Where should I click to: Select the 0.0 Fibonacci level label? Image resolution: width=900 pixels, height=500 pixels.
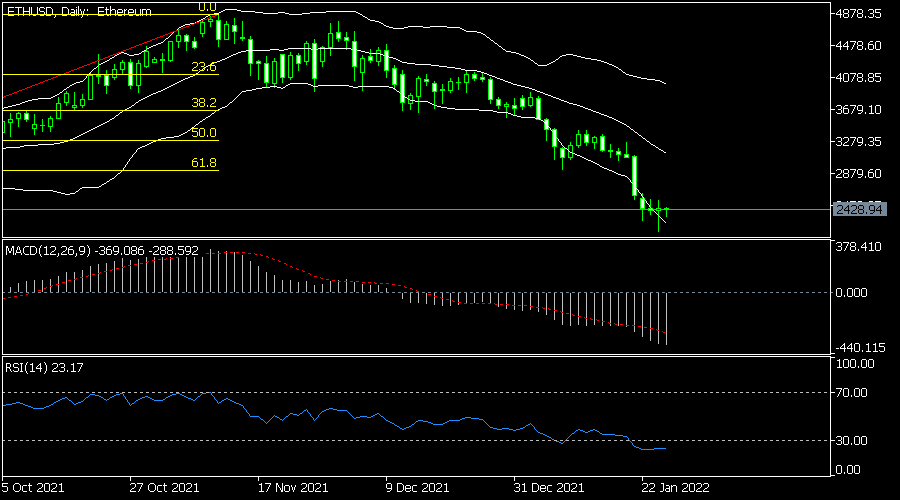coord(207,7)
